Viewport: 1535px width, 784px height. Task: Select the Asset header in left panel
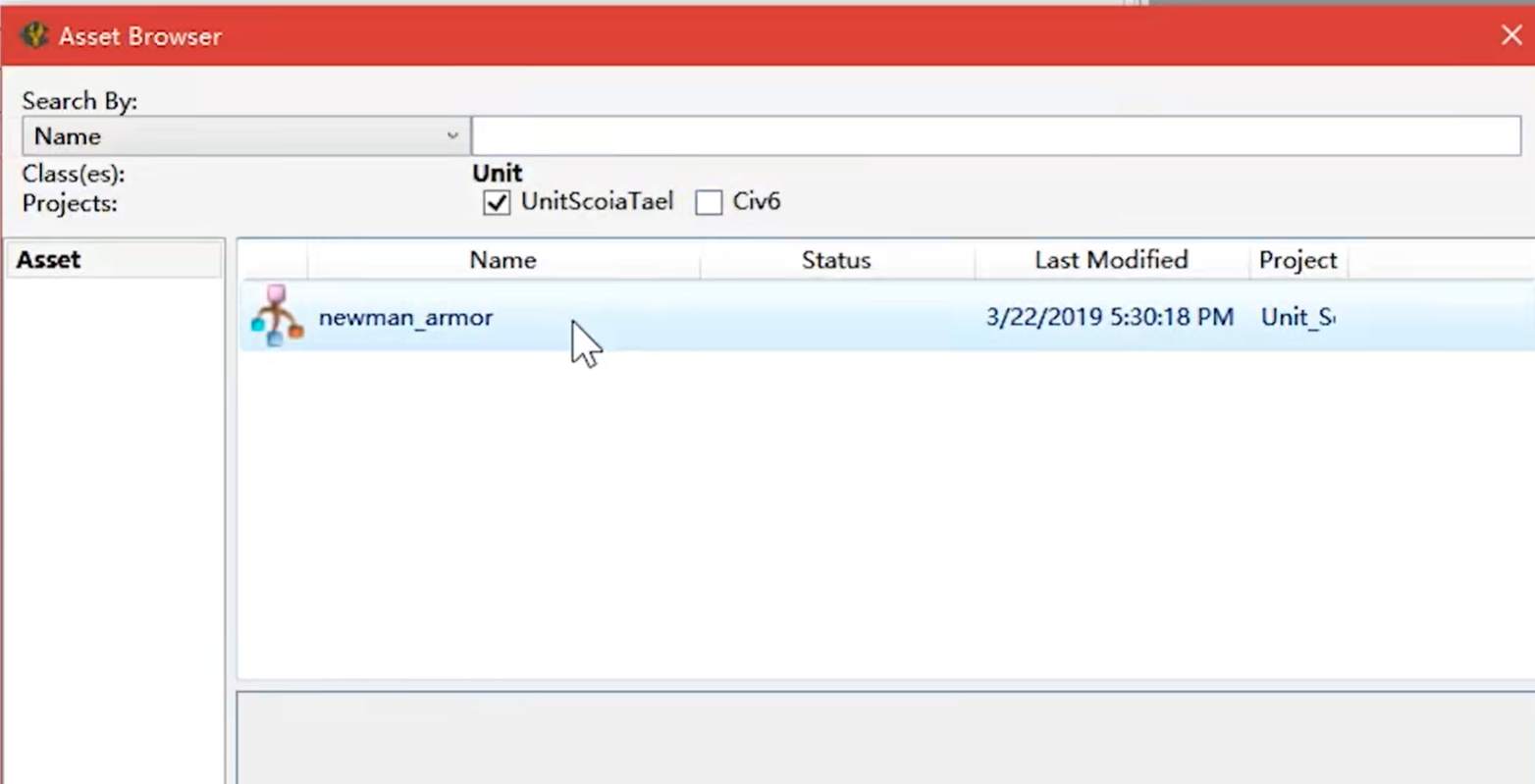pyautogui.click(x=114, y=260)
